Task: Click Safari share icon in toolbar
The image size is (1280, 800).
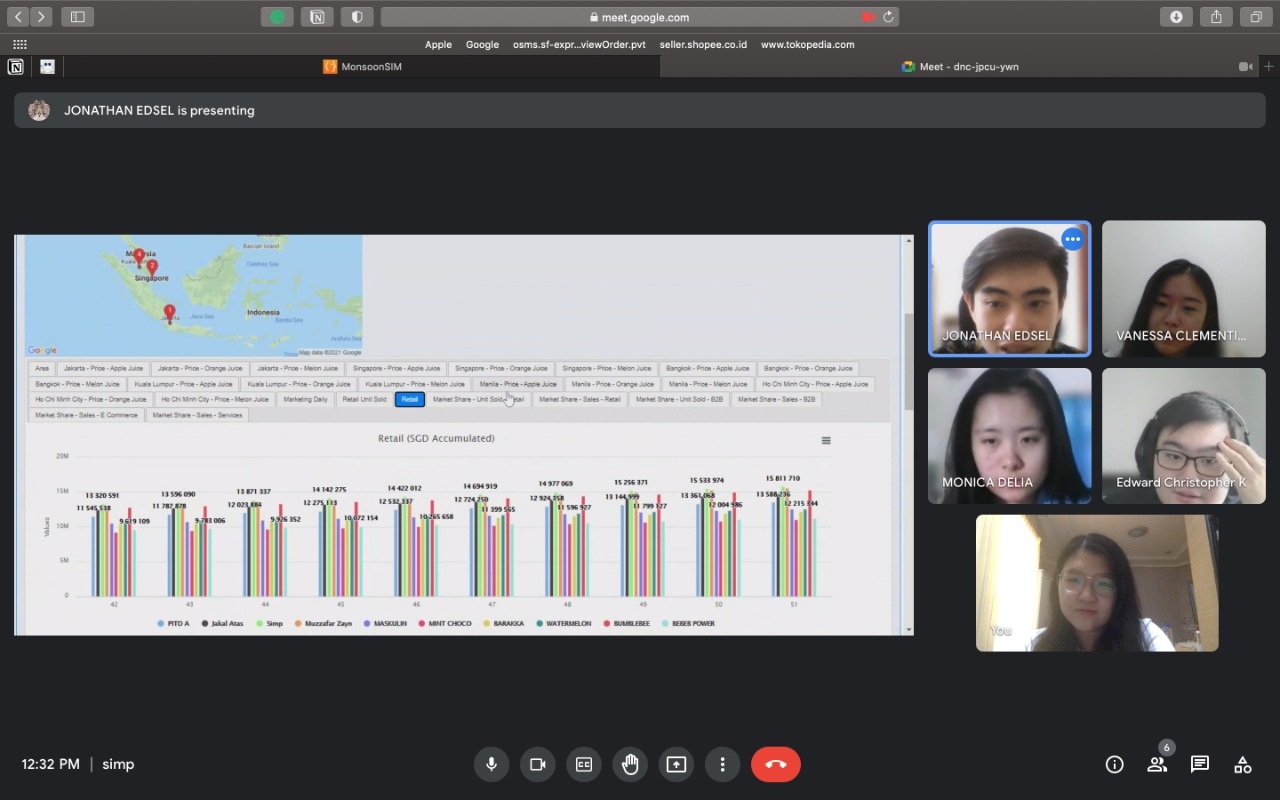Action: [x=1216, y=17]
